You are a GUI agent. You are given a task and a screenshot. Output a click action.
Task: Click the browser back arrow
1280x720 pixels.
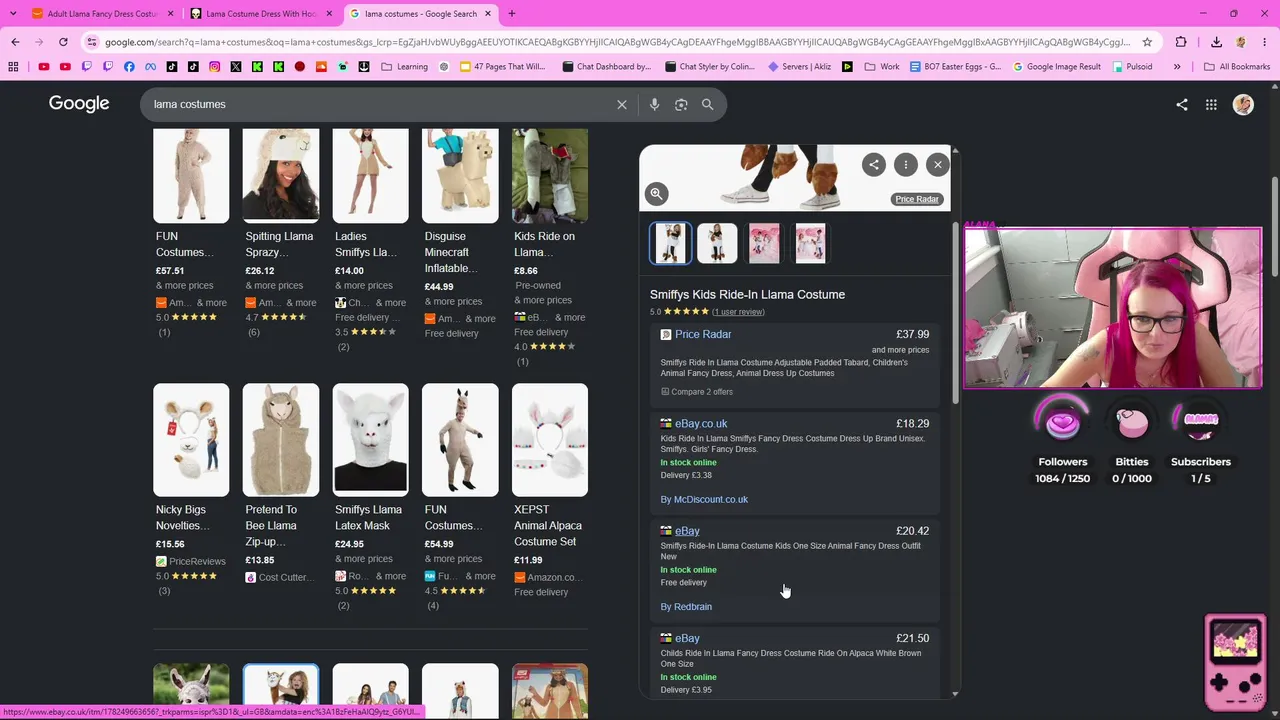15,42
